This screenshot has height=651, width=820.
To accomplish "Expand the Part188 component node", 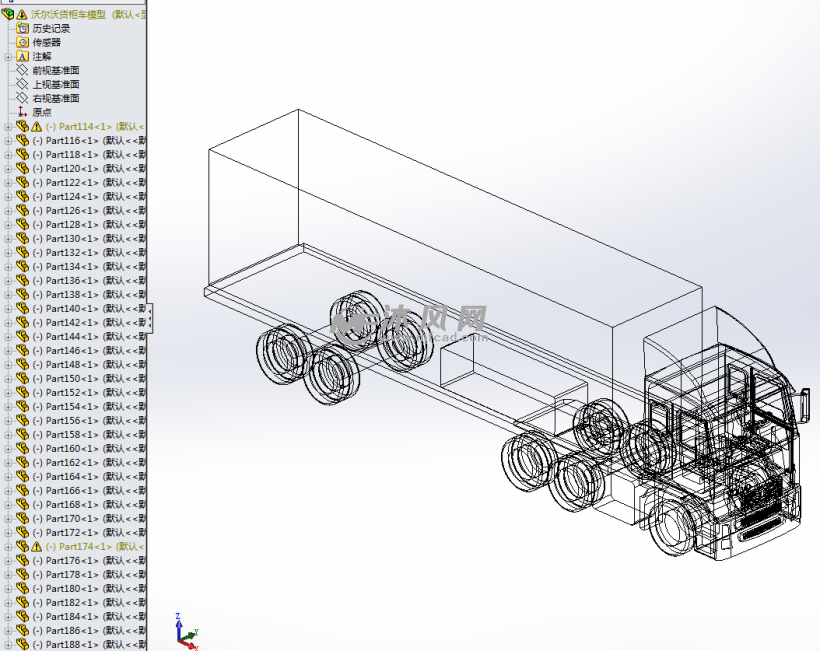I will 8,645.
